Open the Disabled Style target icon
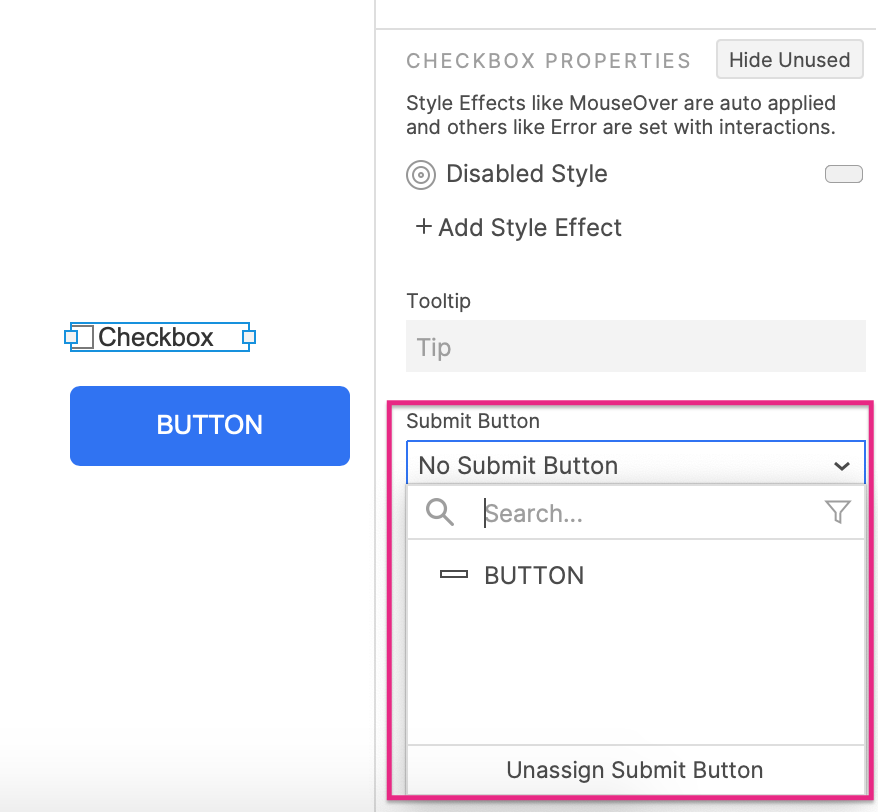Screen dimensions: 878x812 point(421,175)
